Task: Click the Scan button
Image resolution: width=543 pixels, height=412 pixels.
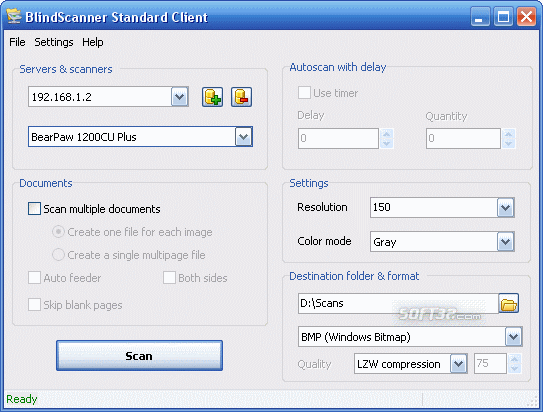Action: tap(139, 356)
